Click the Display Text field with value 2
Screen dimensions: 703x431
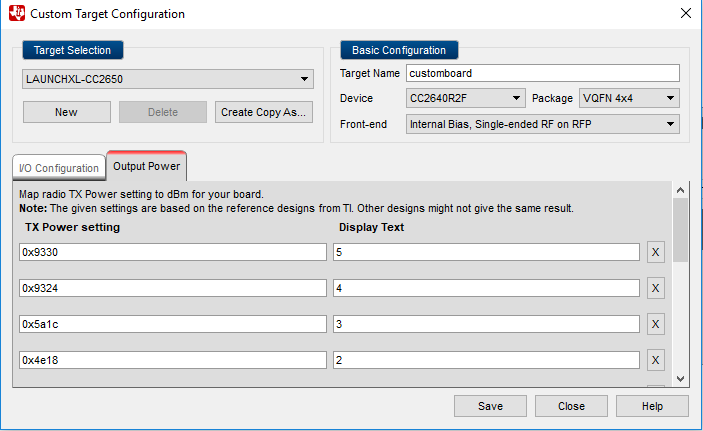tap(486, 360)
